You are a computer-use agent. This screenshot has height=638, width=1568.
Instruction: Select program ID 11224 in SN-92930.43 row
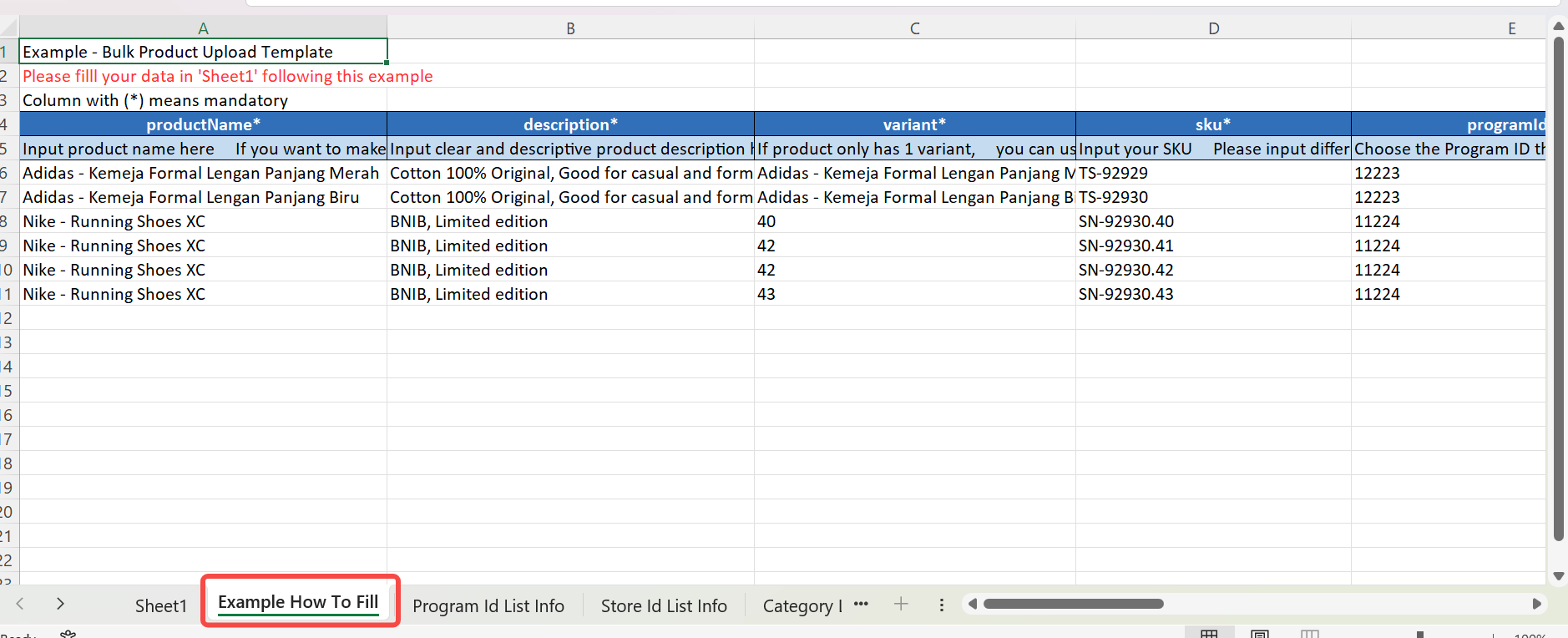point(1448,294)
